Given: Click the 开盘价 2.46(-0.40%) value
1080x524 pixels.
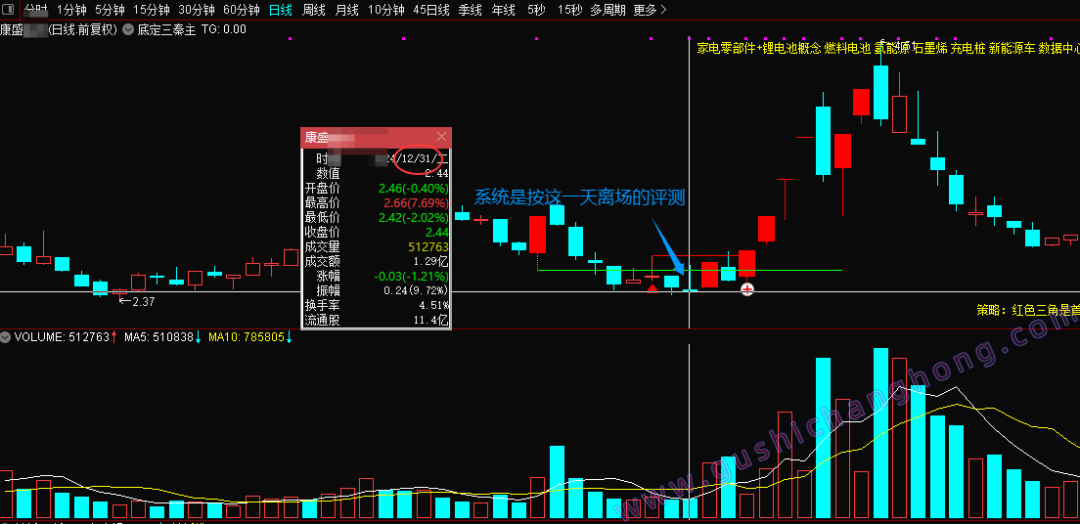Looking at the screenshot, I should tap(413, 187).
